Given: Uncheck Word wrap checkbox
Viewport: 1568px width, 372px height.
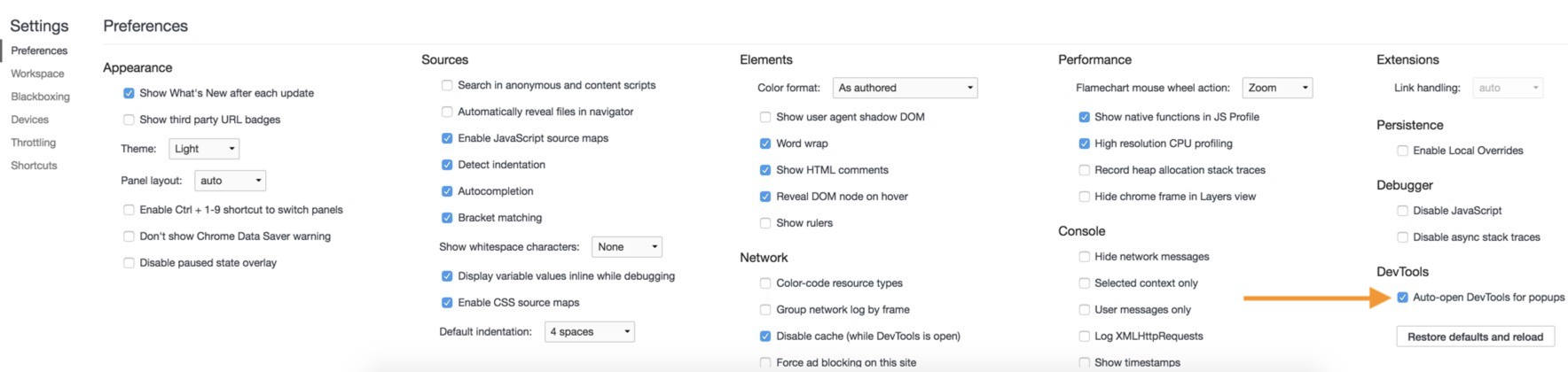Looking at the screenshot, I should tap(765, 143).
